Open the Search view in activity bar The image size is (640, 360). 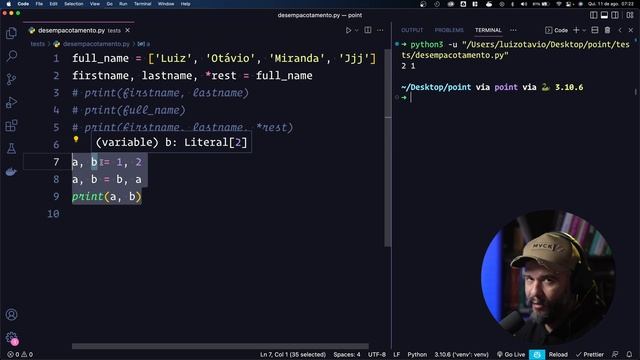[11, 56]
